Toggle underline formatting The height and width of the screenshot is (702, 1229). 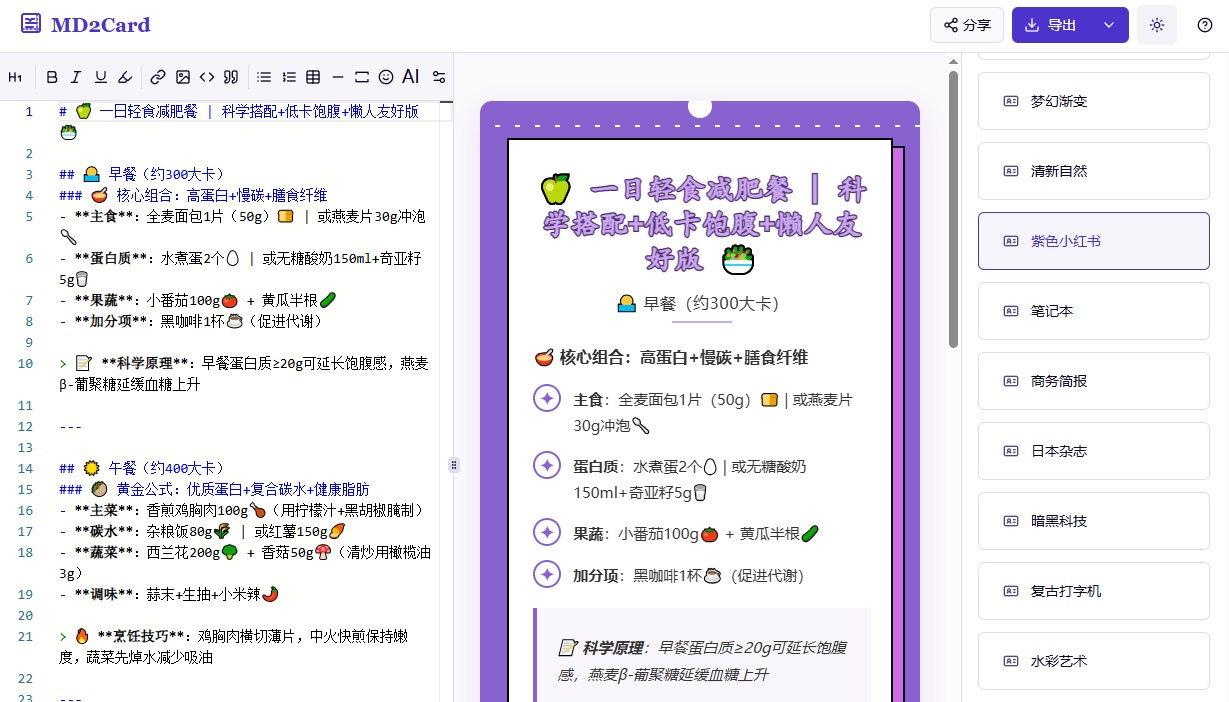(x=101, y=77)
